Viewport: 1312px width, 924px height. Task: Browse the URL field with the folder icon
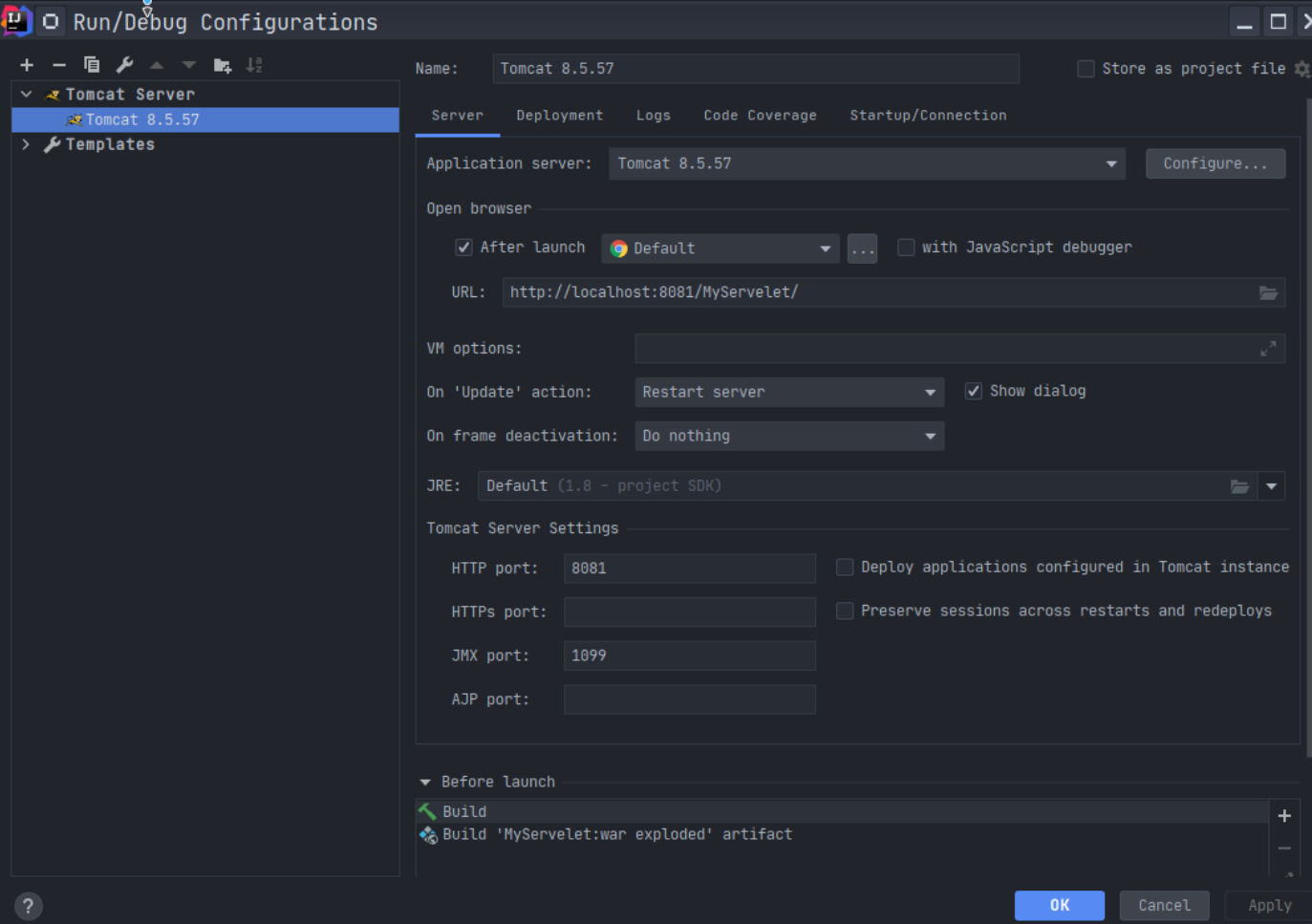click(1268, 292)
